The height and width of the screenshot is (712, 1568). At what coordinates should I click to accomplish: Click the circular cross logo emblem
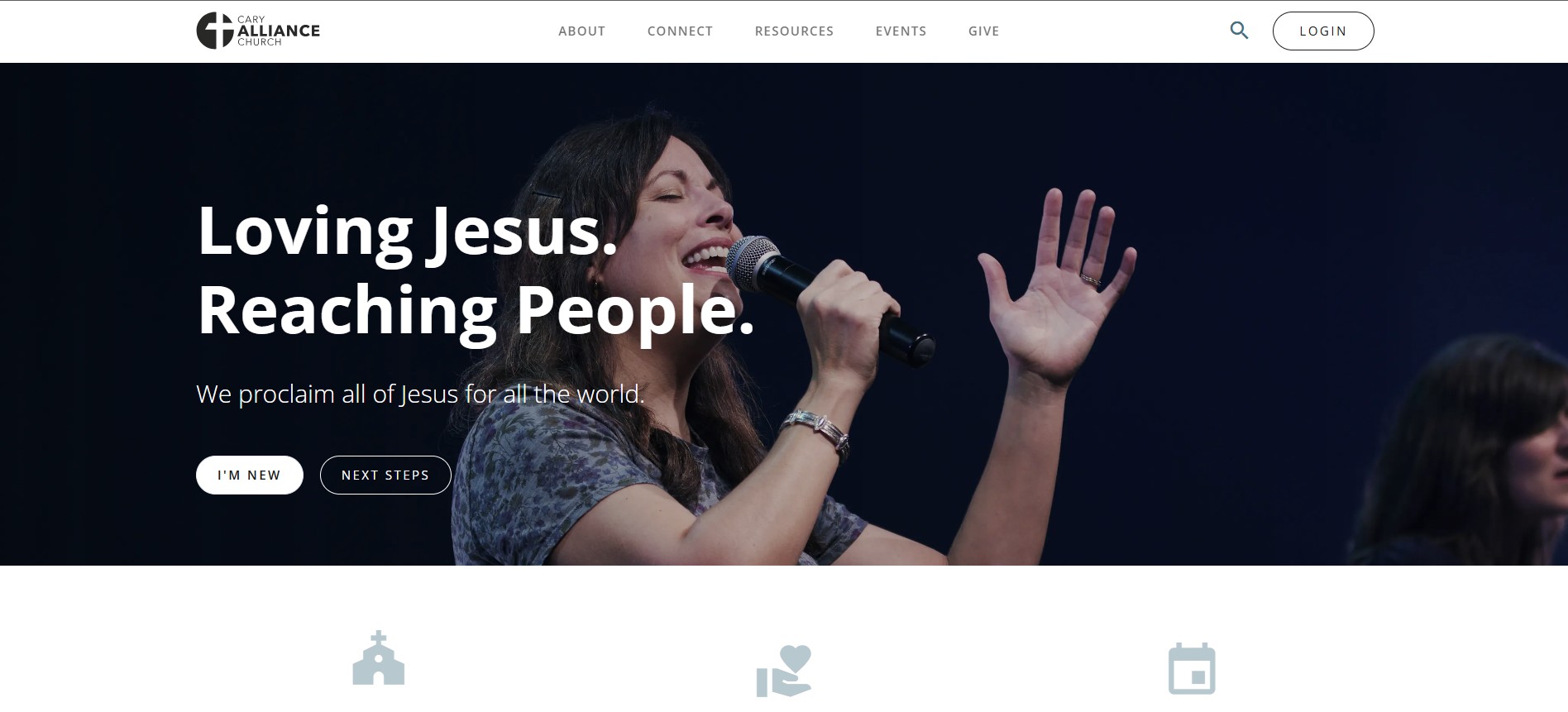point(215,31)
